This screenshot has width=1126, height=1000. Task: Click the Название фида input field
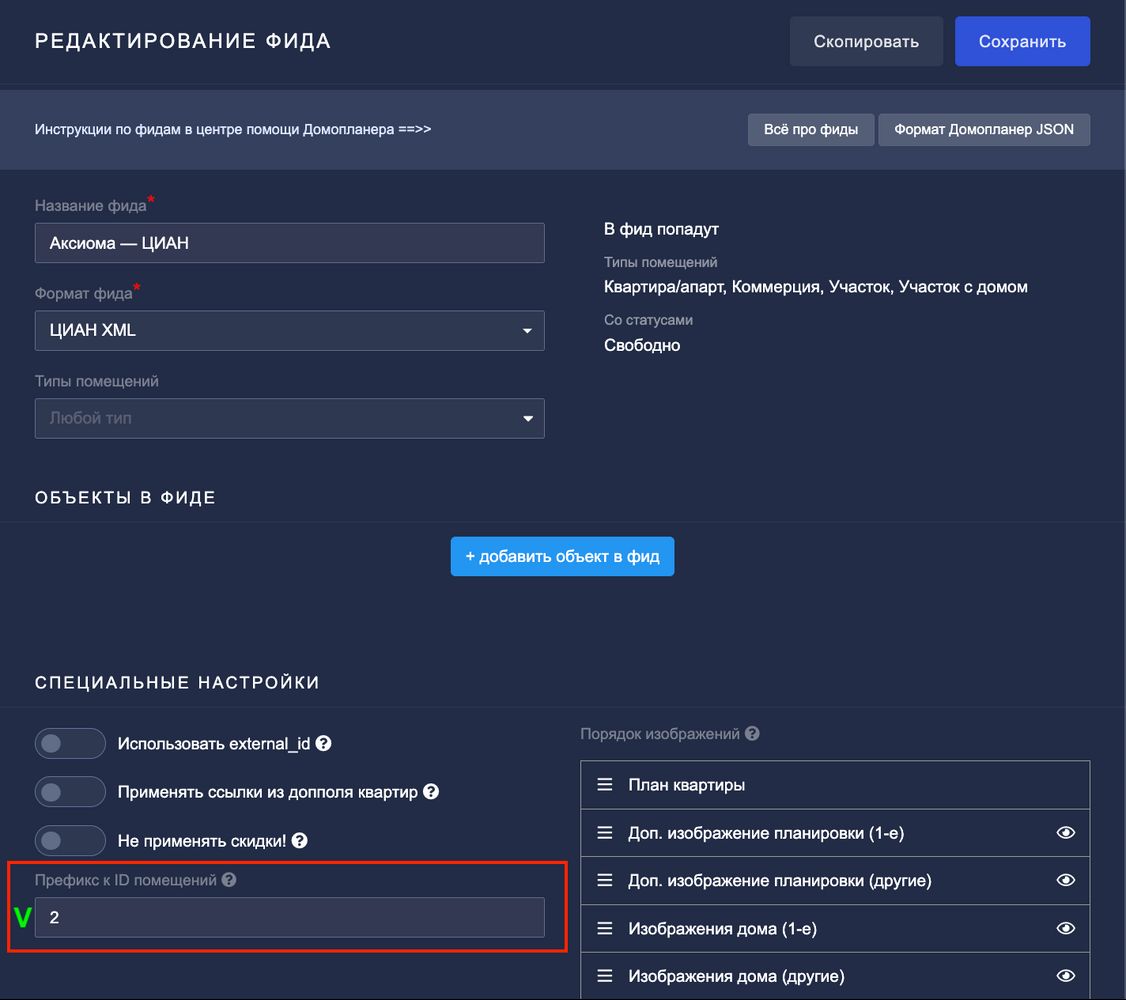[289, 243]
